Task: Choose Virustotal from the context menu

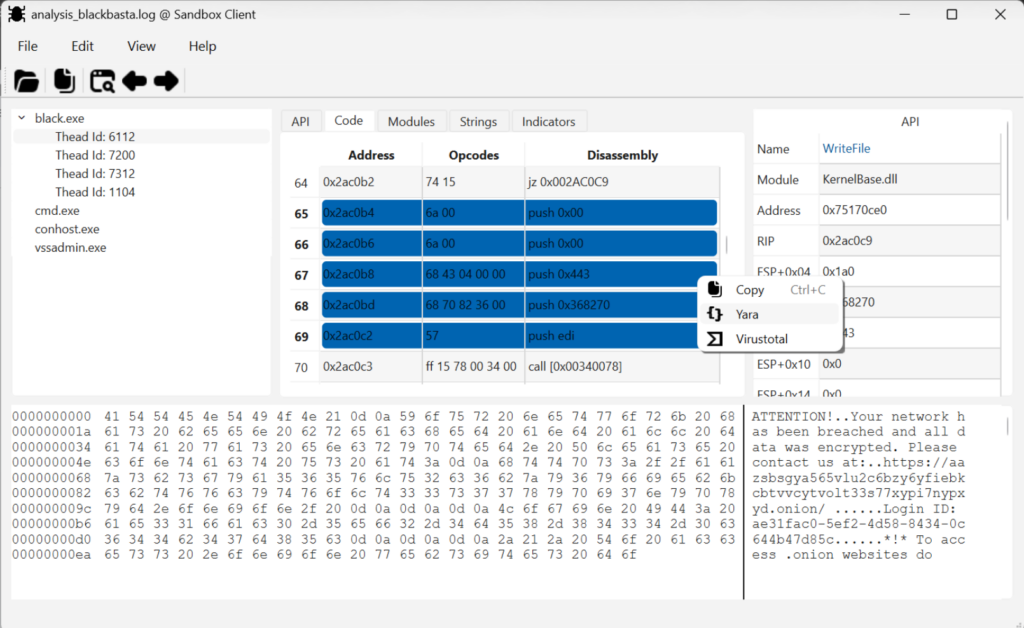Action: pyautogui.click(x=770, y=339)
